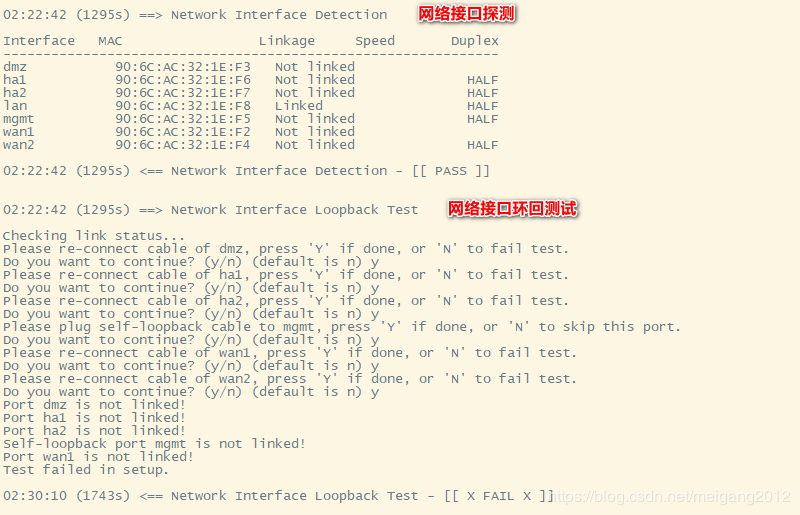Click the 'Network Interface Loopback Test' start heading
The image size is (800, 515).
coord(294,210)
